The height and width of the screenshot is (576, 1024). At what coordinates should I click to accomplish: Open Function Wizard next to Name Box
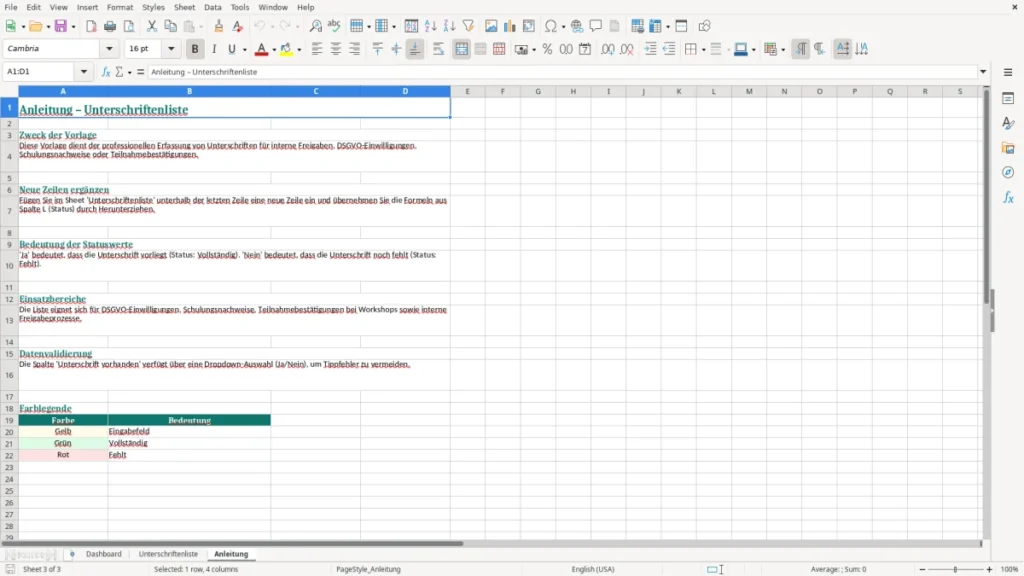pos(106,72)
